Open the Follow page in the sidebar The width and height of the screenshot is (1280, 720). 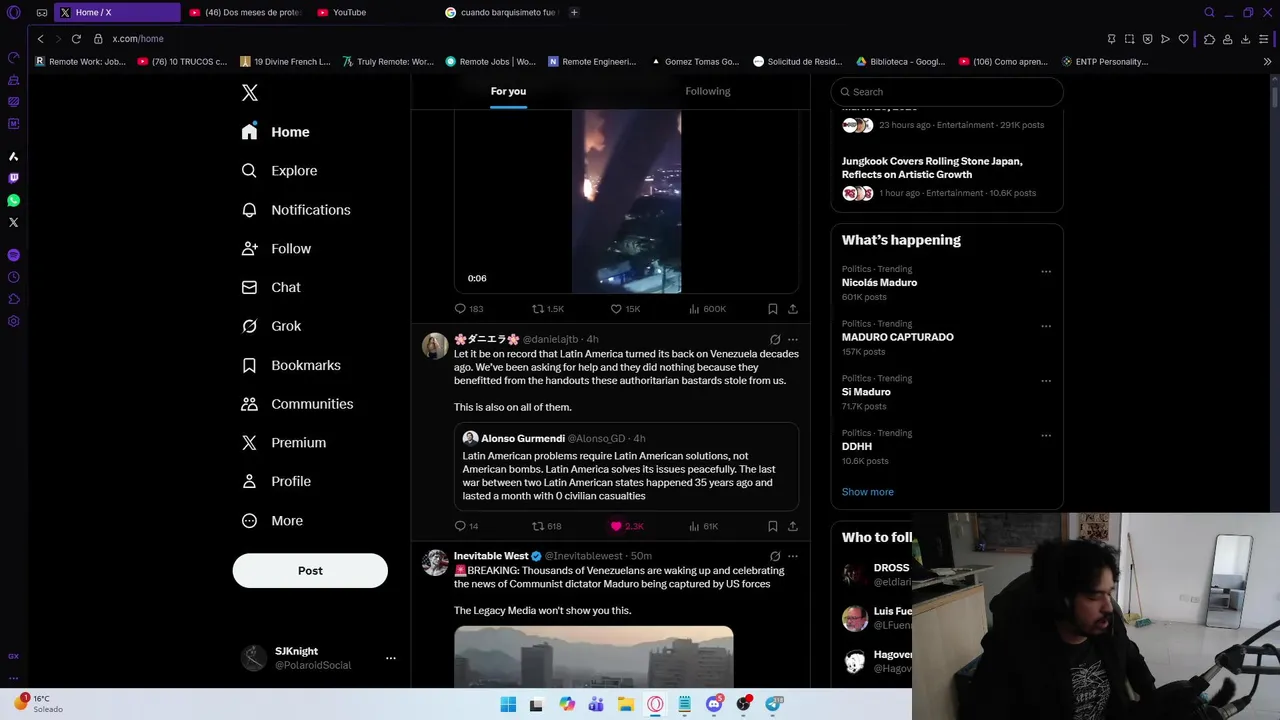277,249
